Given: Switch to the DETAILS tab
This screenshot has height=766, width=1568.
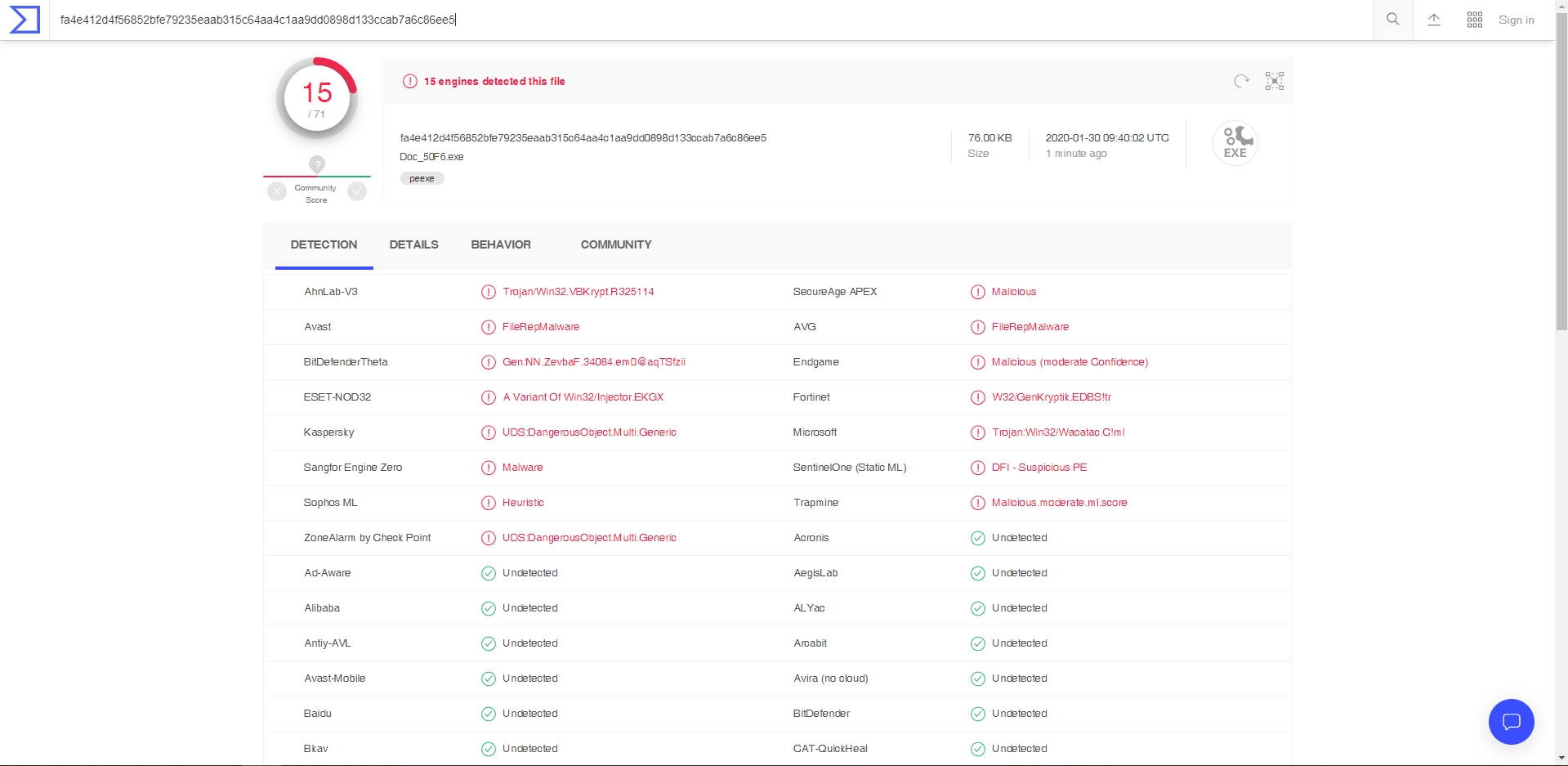Looking at the screenshot, I should 413,244.
